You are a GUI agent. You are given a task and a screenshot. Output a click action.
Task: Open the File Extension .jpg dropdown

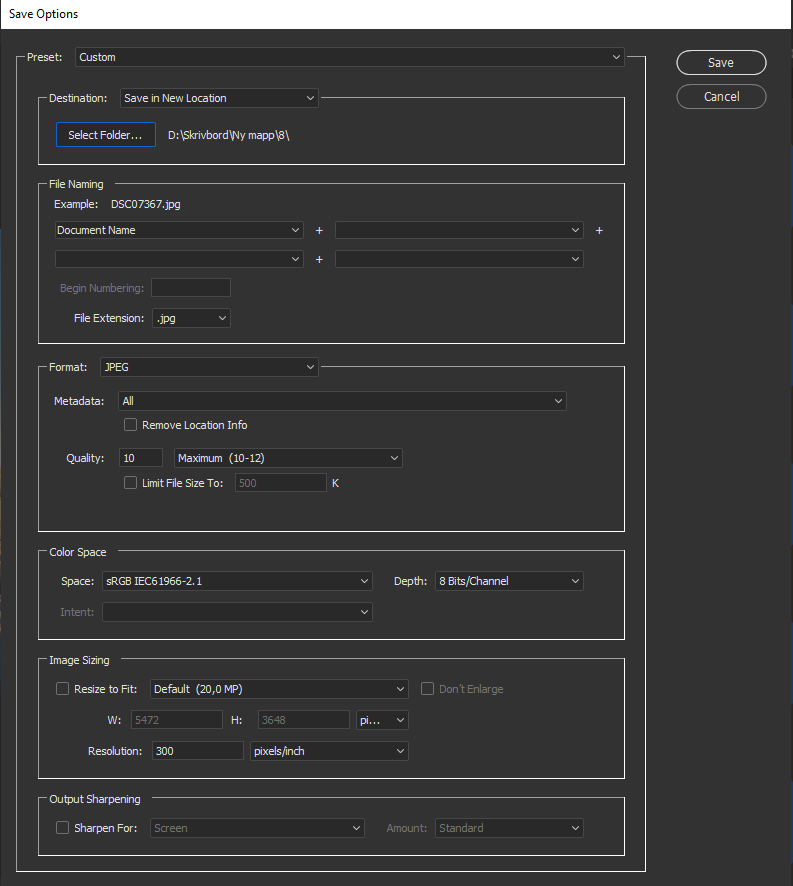click(191, 318)
